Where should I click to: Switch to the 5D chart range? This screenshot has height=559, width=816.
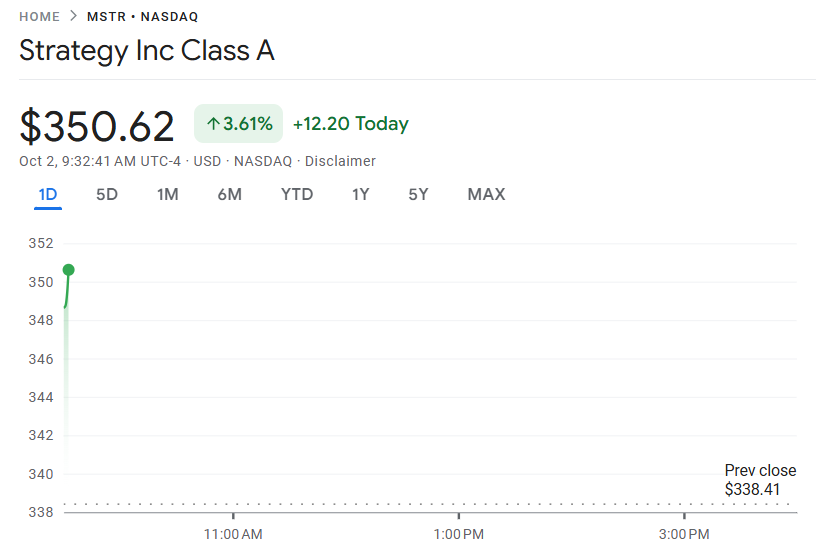coord(107,194)
